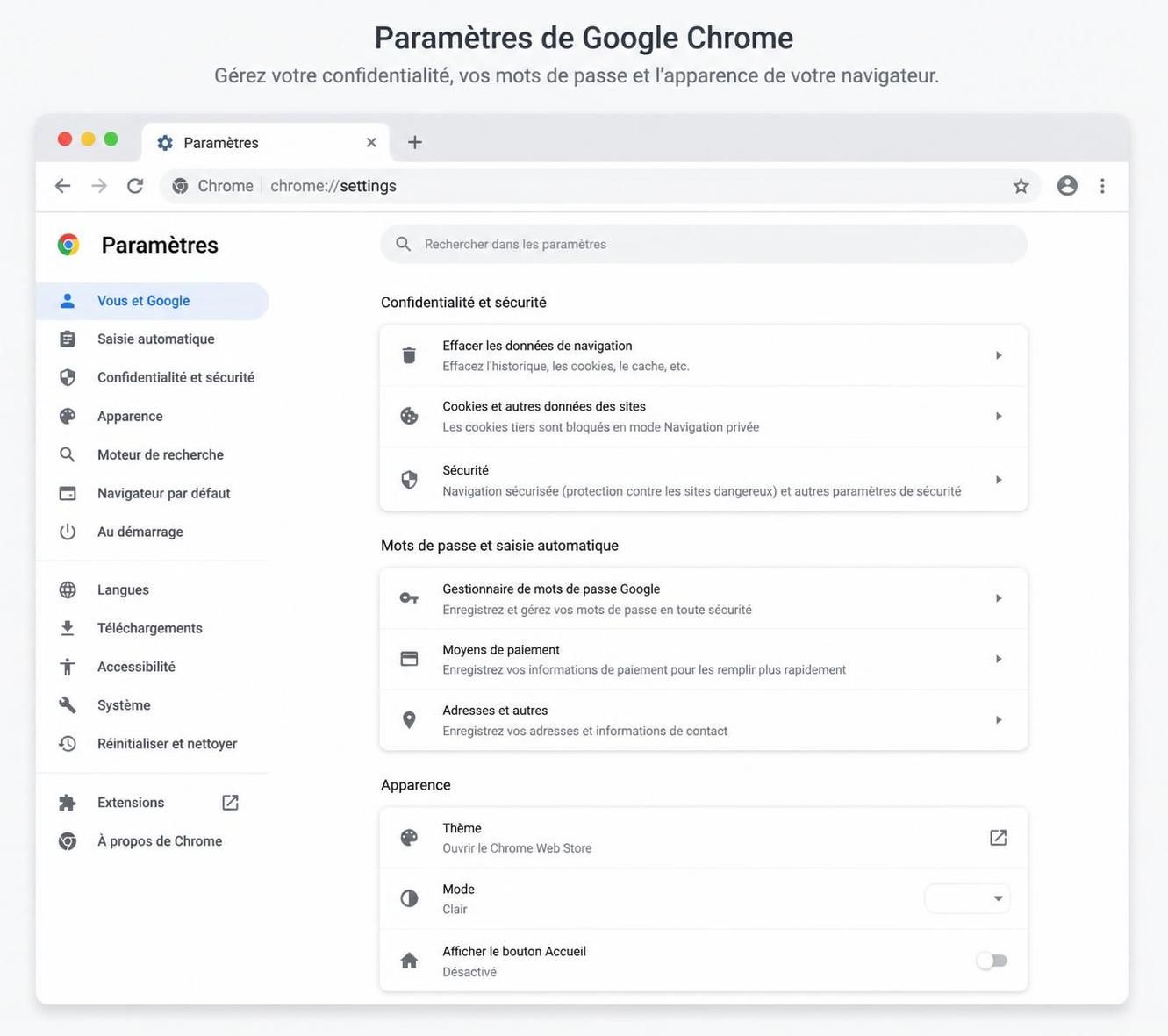
Task: Click the home icon for bouton Accueil
Action: [x=409, y=961]
